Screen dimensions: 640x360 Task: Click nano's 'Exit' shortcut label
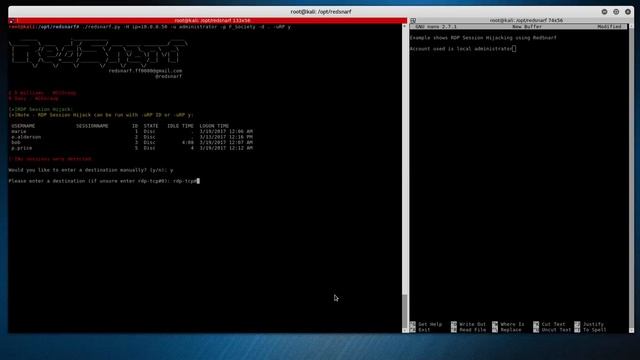pyautogui.click(x=424, y=330)
